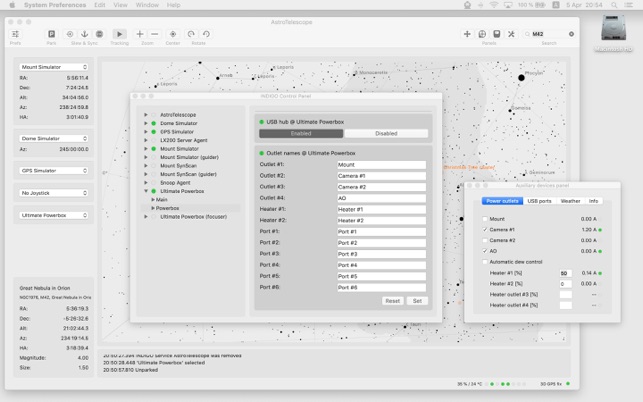
Task: Open the No Joystick dropdown
Action: 54,193
